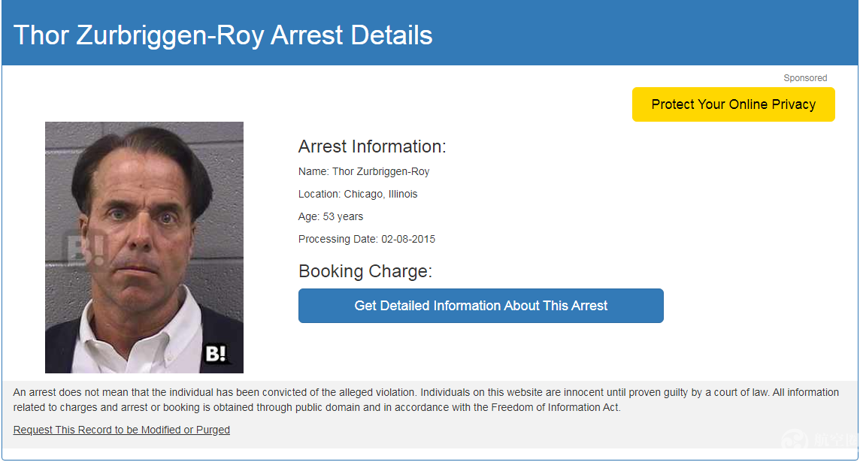Click the Sponsored label above yellow button
The width and height of the screenshot is (860, 462).
pos(805,78)
